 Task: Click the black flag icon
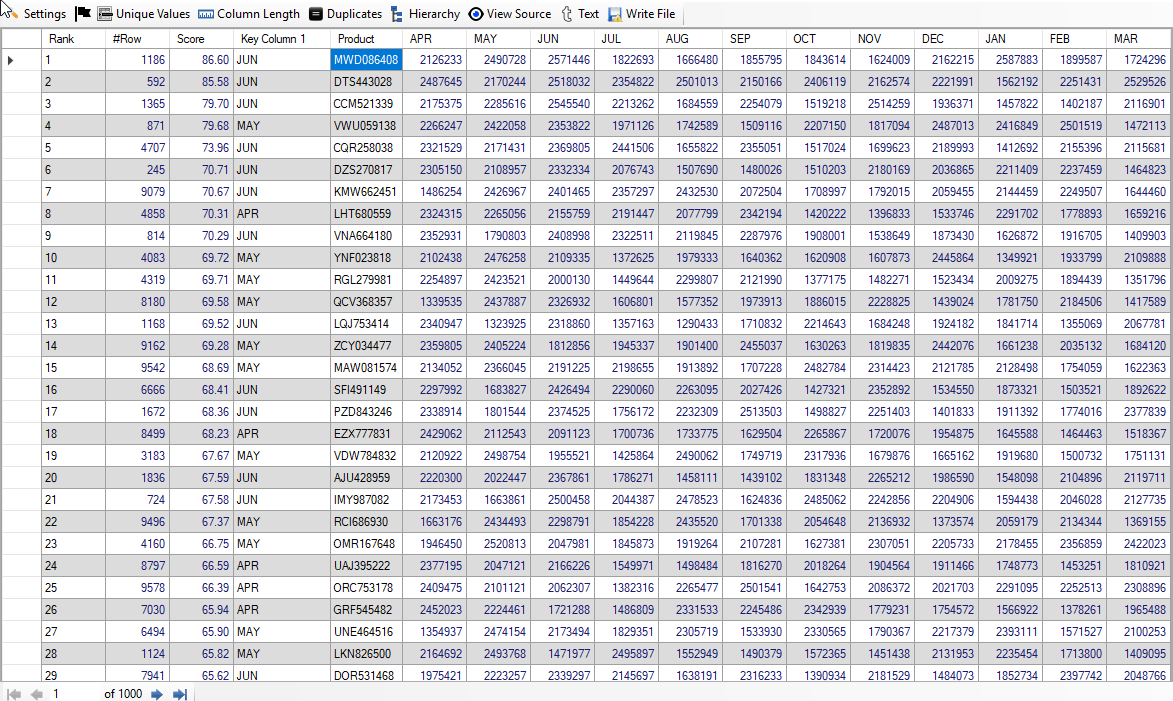coord(83,14)
